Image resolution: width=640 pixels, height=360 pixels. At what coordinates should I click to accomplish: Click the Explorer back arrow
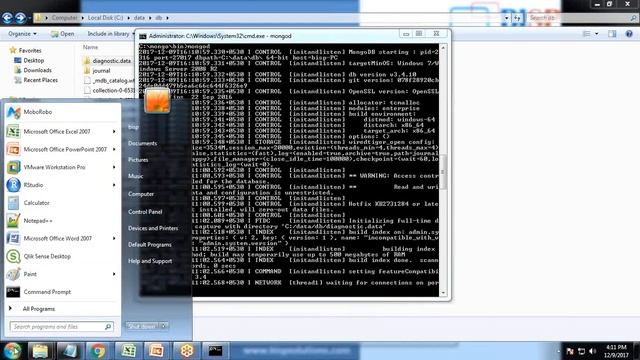7,18
